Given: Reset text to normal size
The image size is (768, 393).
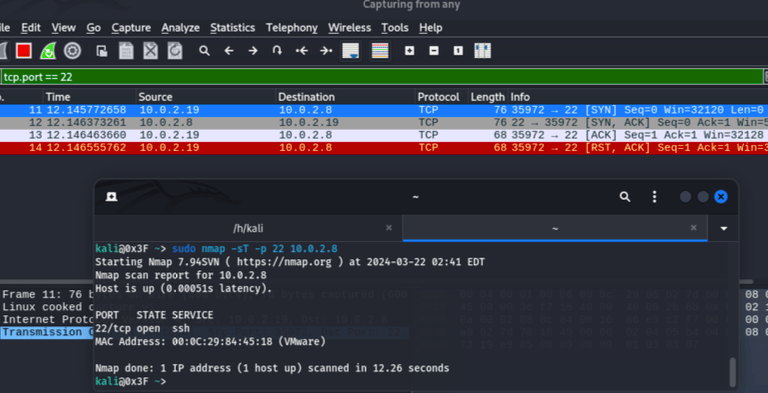Looking at the screenshot, I should point(458,51).
